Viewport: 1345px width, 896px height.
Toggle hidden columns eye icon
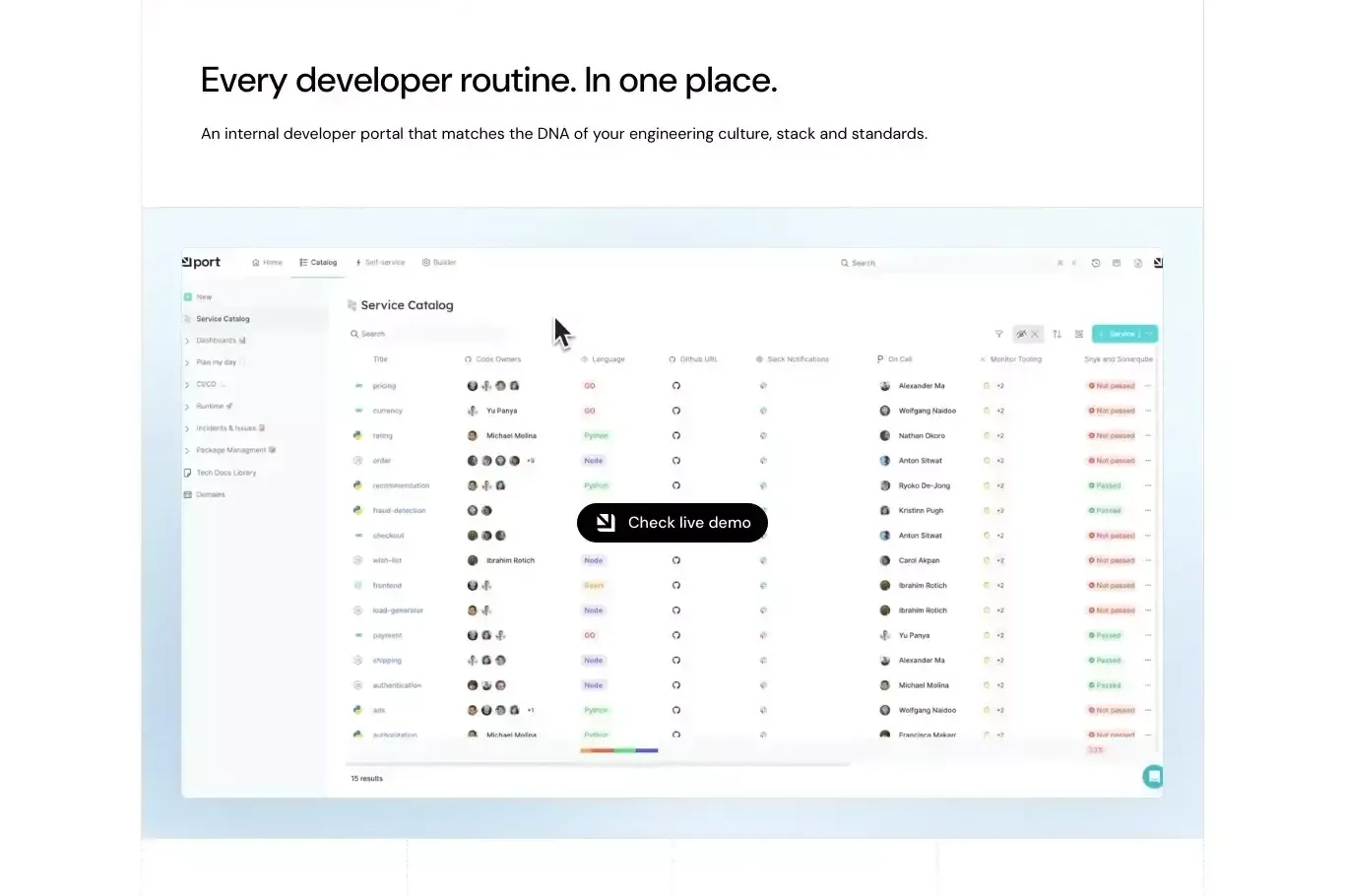tap(1021, 334)
